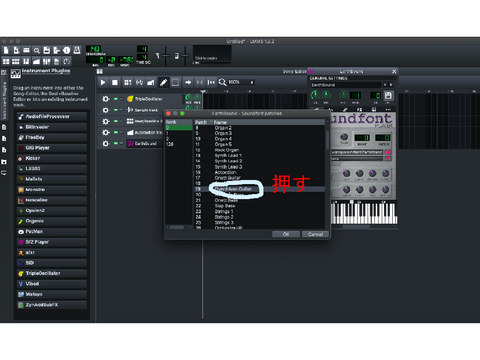Show the Song Editor window icon
480x360 pixels.
[6, 61]
